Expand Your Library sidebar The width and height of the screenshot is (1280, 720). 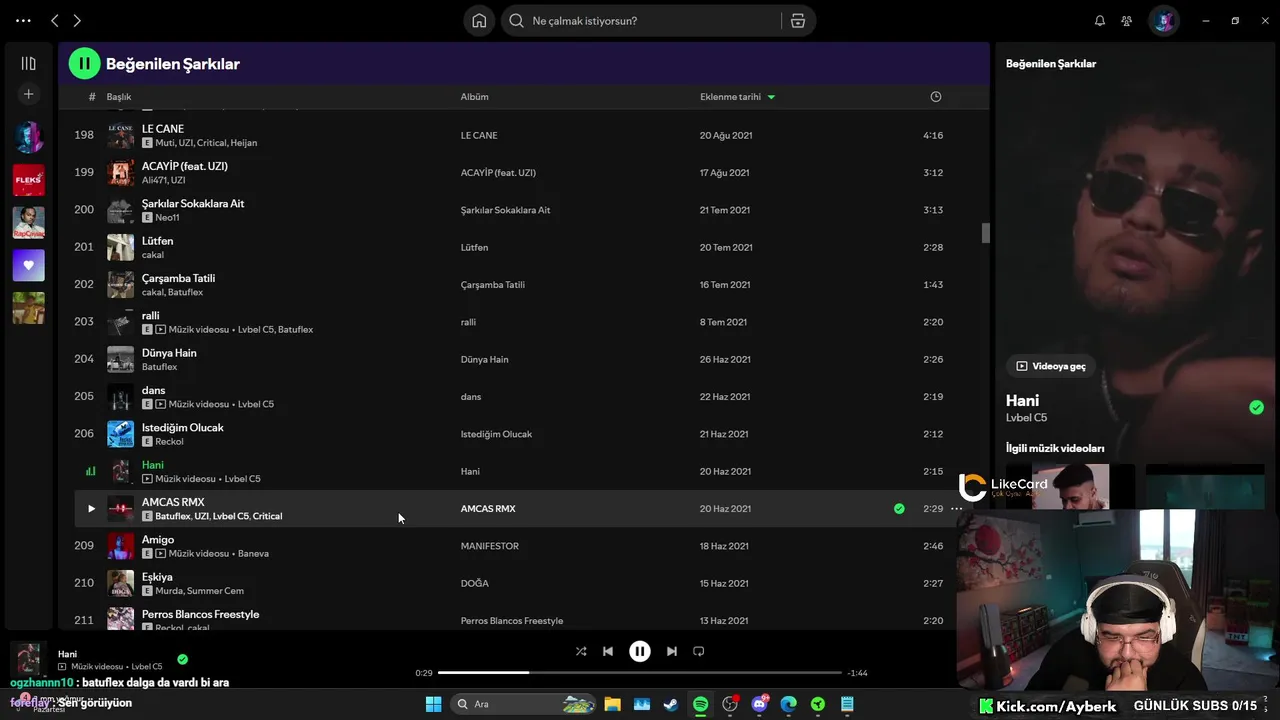28,63
